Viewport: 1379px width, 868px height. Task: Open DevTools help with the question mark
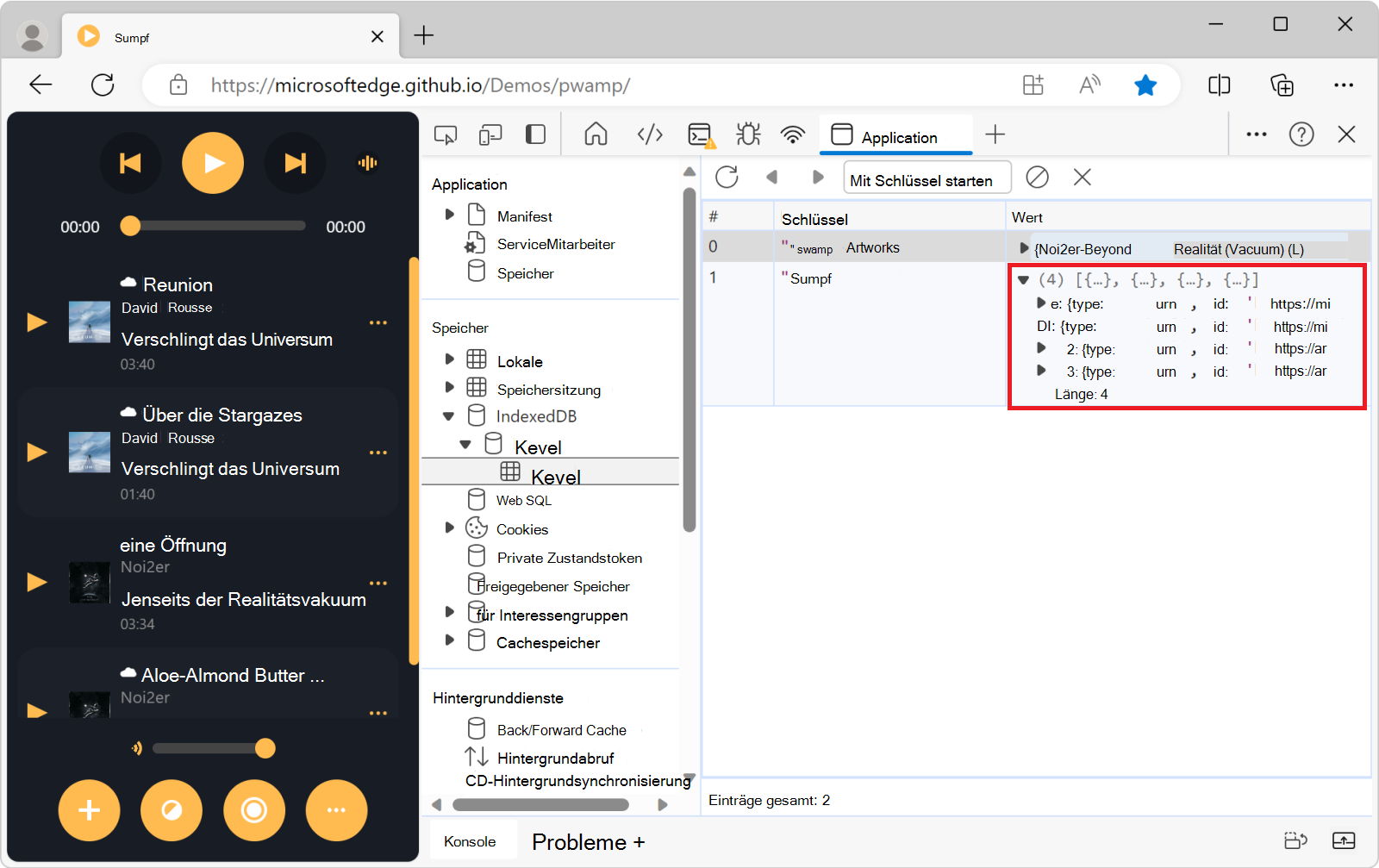1301,134
